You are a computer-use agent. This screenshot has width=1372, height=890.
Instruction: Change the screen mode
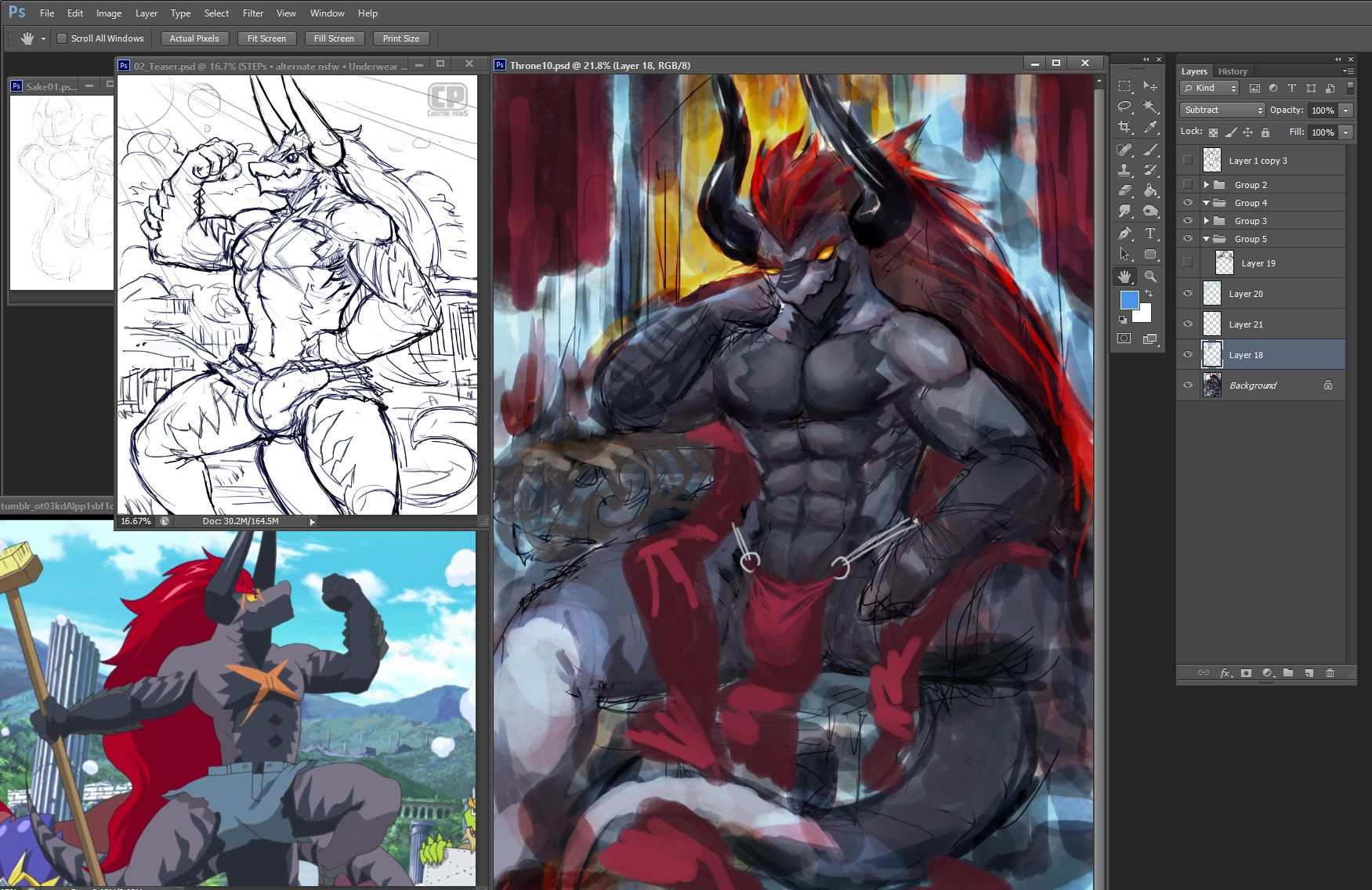(1150, 338)
